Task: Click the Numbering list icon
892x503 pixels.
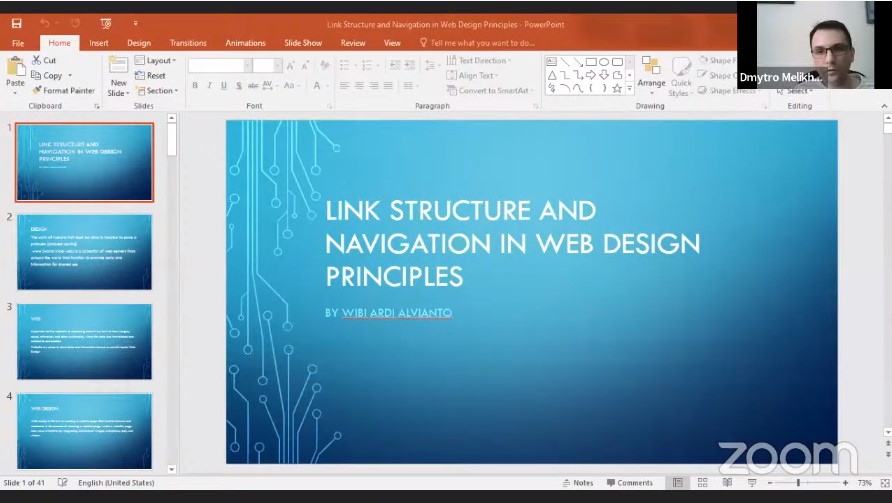Action: (368, 65)
